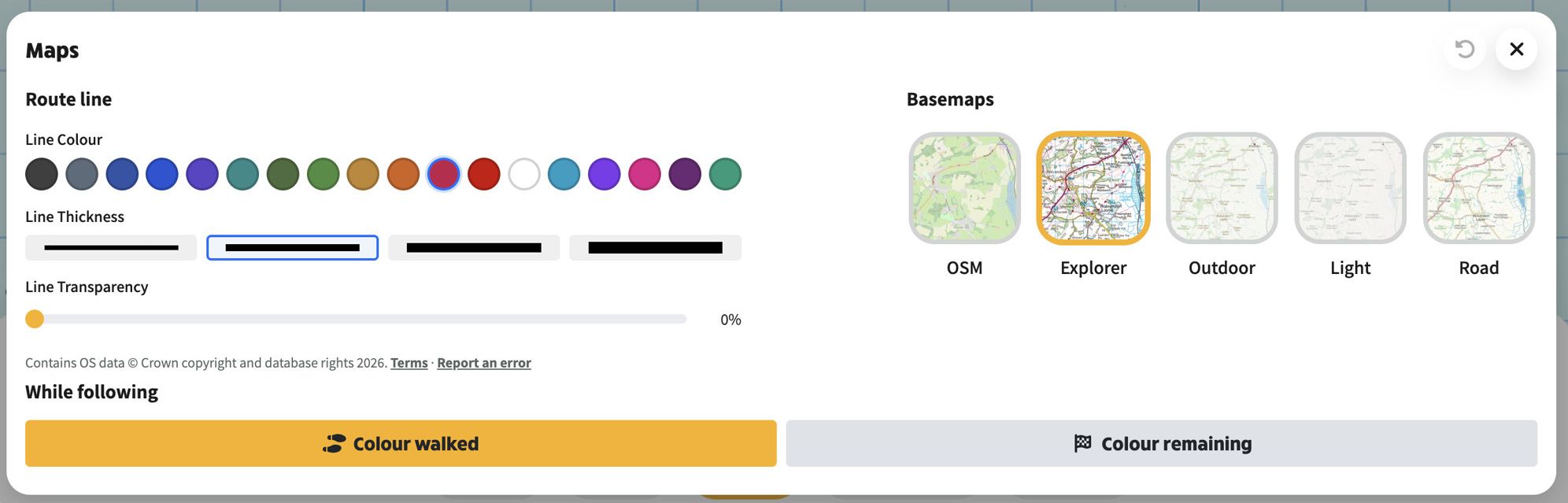Click the Colour remaining button

coord(1161,443)
